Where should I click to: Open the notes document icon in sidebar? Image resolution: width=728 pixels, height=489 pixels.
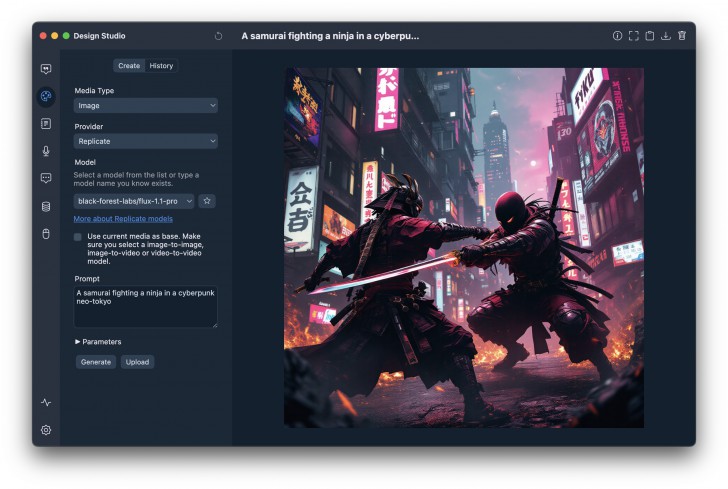point(46,124)
